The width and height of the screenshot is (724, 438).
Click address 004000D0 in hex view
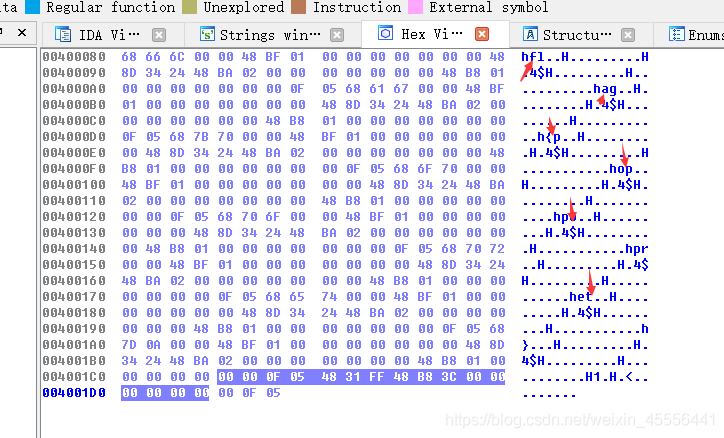coord(74,137)
